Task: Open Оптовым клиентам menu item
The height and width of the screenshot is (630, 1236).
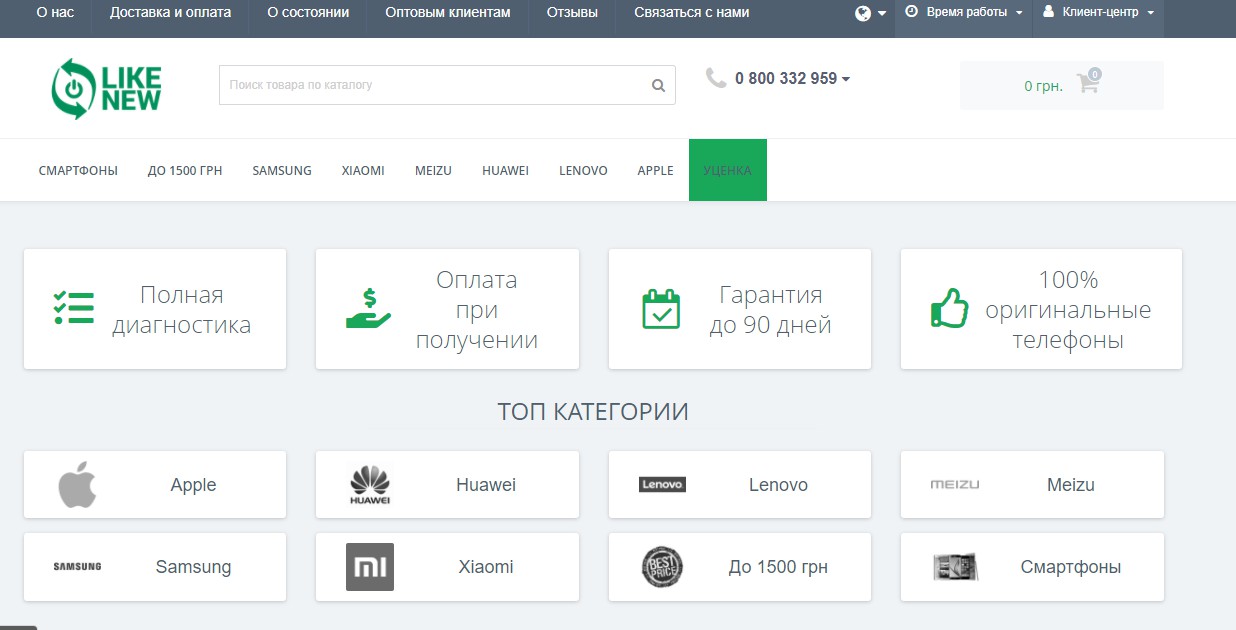Action: [448, 13]
